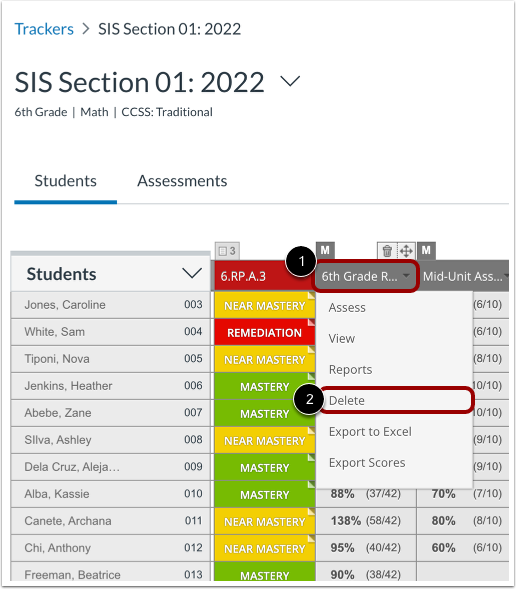The height and width of the screenshot is (589, 516).
Task: Select student Dela Cruz, Aleja…
Action: click(72, 467)
